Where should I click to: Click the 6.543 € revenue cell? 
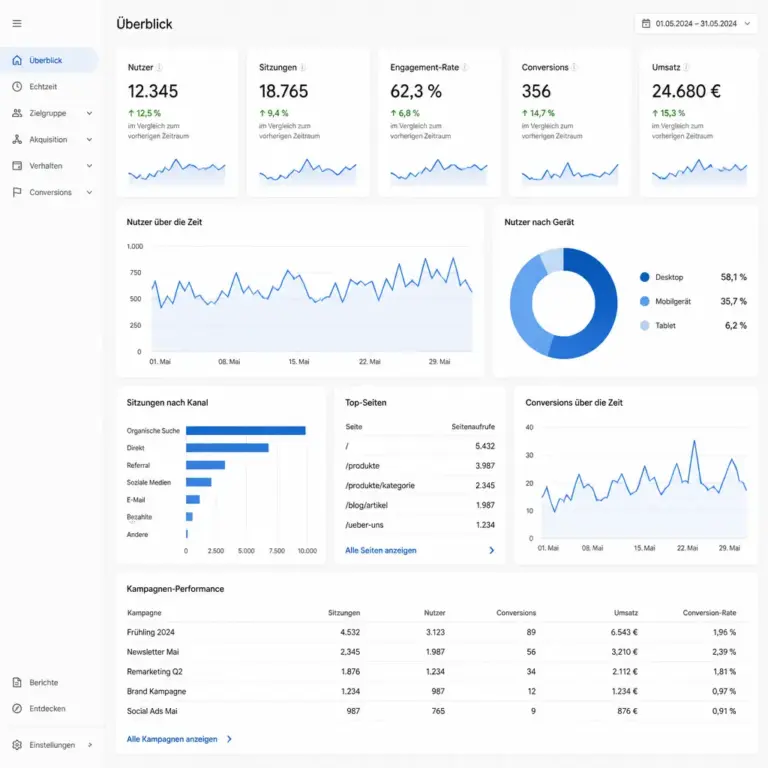[624, 632]
